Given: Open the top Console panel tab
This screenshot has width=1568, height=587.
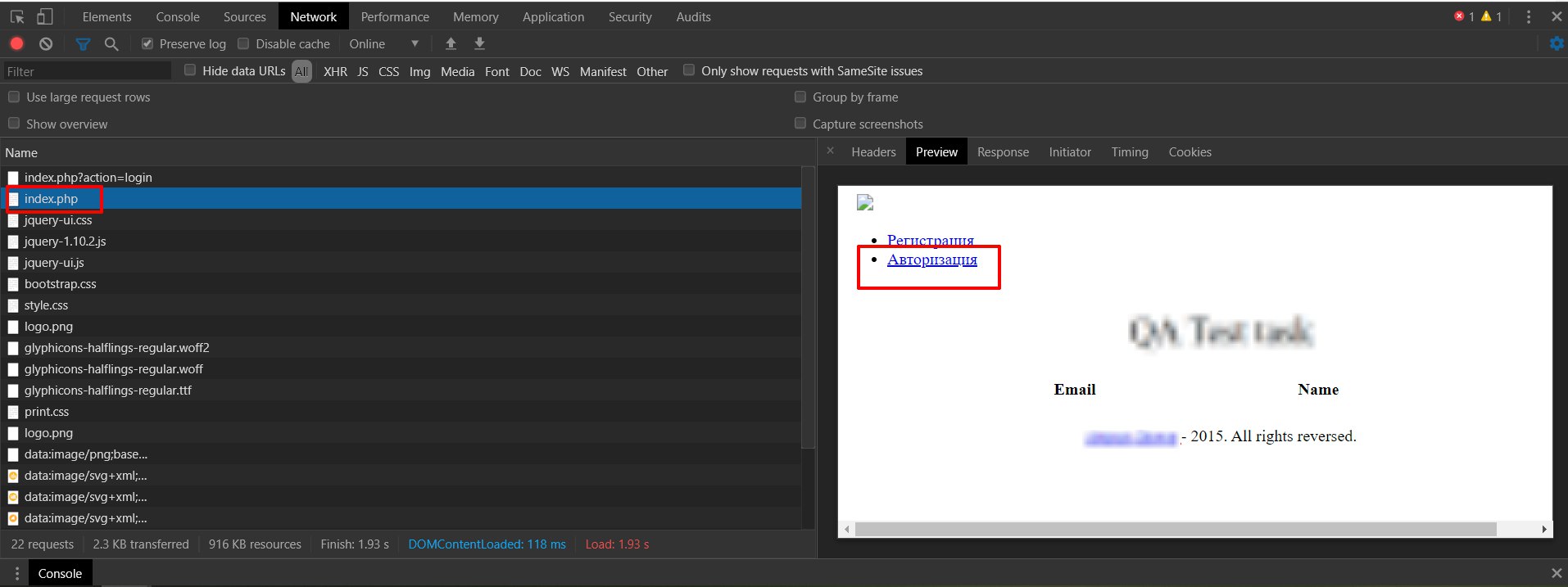Looking at the screenshot, I should click(178, 16).
